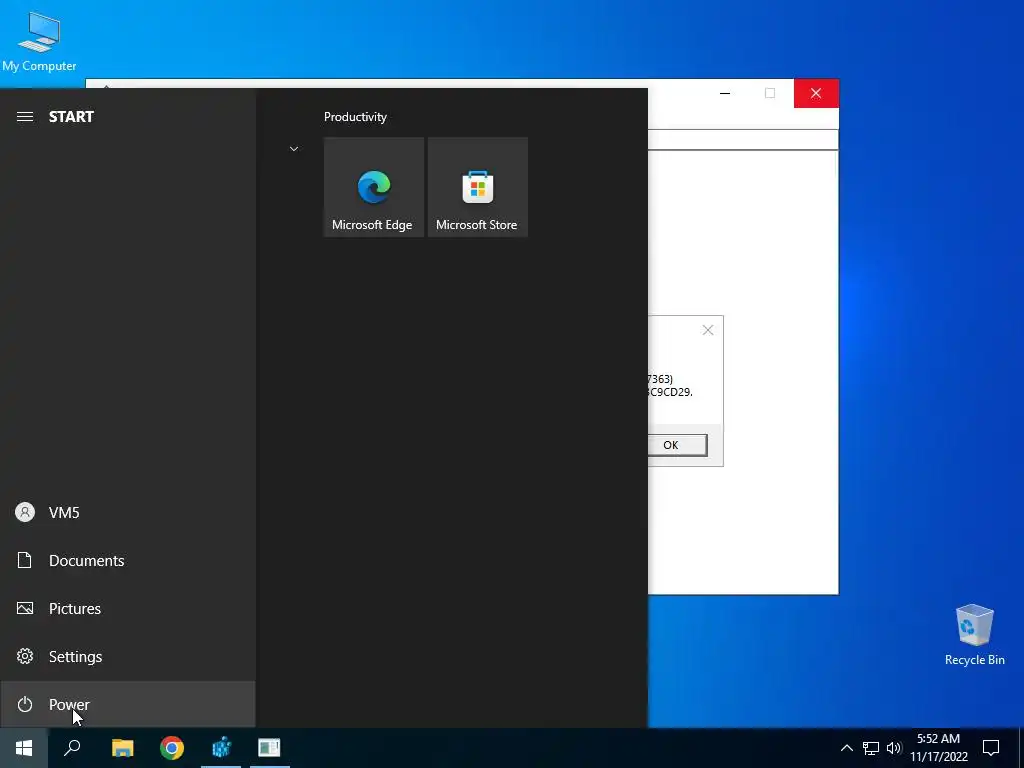This screenshot has height=768, width=1024.
Task: Click OK in the background dialog
Action: pos(677,445)
